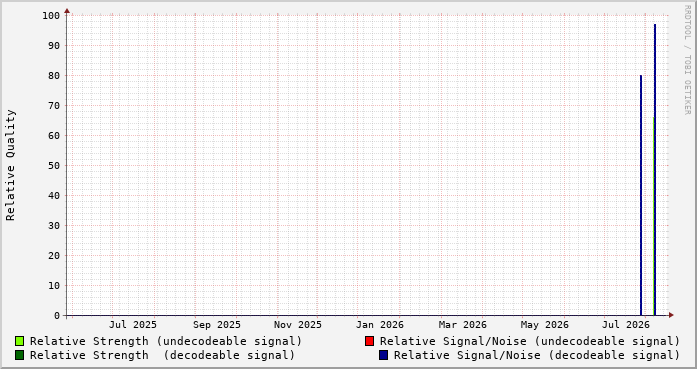Click the red arrow at x-axis end
697x369 pixels.
pyautogui.click(x=671, y=315)
